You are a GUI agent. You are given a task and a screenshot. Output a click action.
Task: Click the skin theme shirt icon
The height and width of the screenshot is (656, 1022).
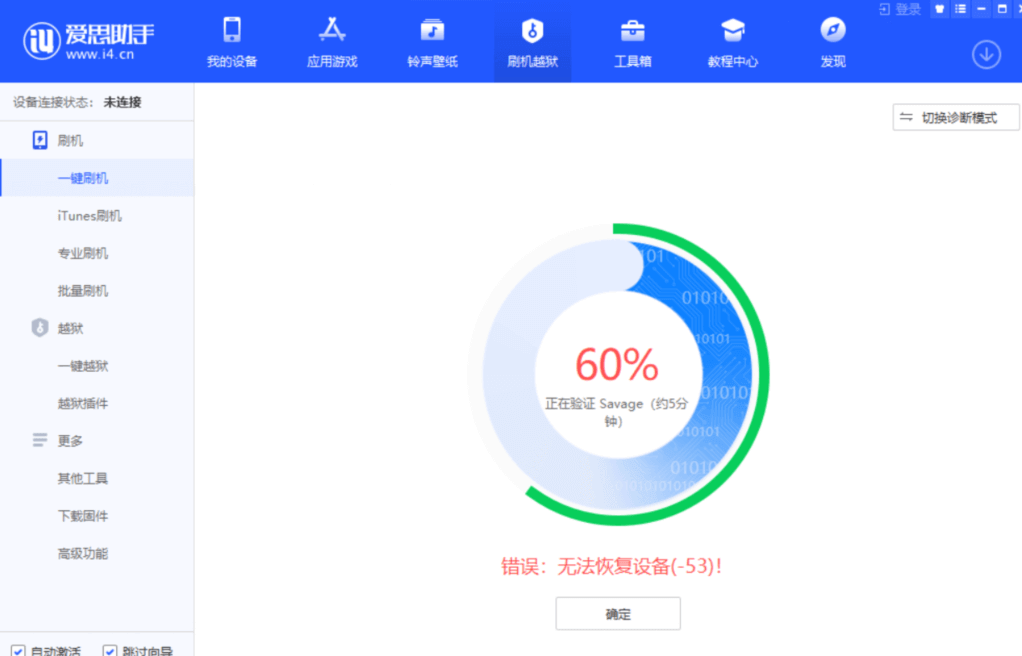coord(939,9)
